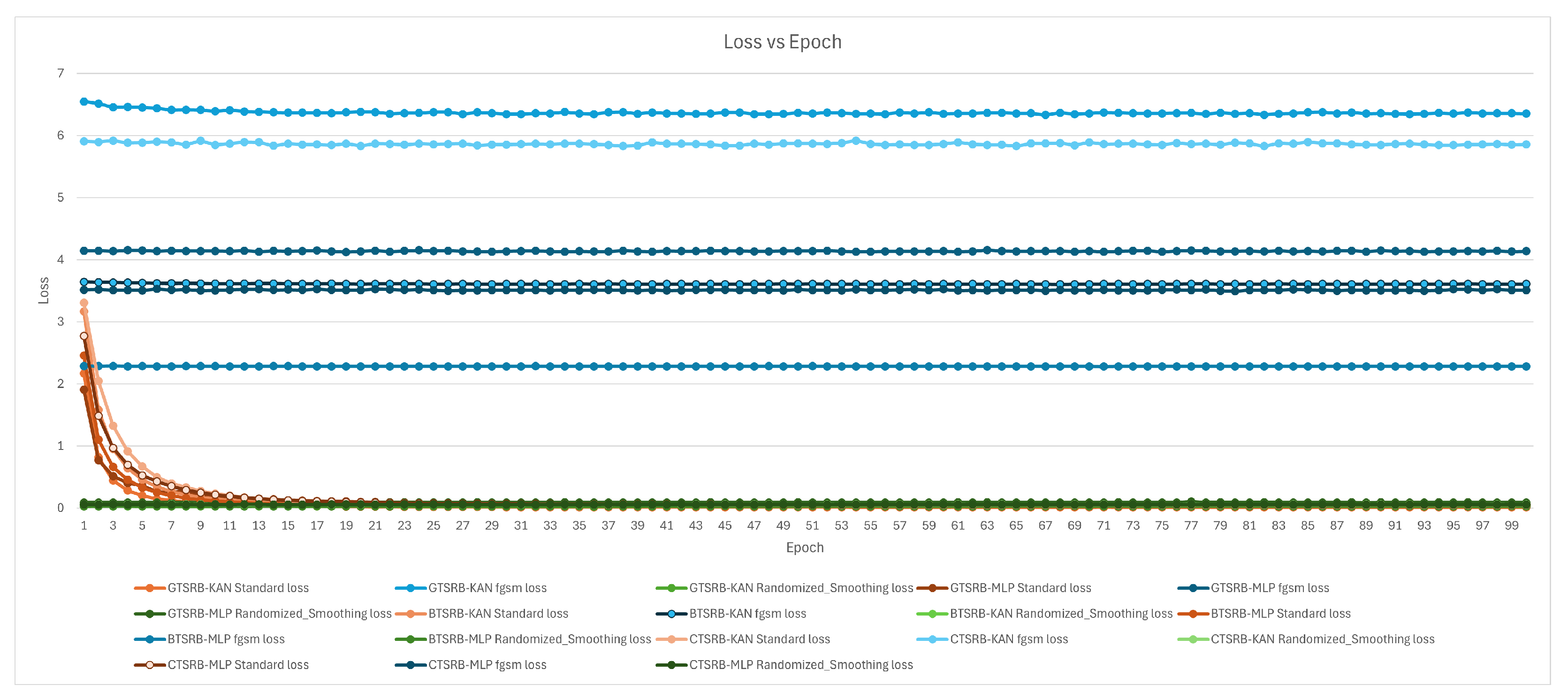The width and height of the screenshot is (1568, 700).
Task: Click the GTSRB-KAN fgsm loss legend marker
Action: click(x=410, y=588)
